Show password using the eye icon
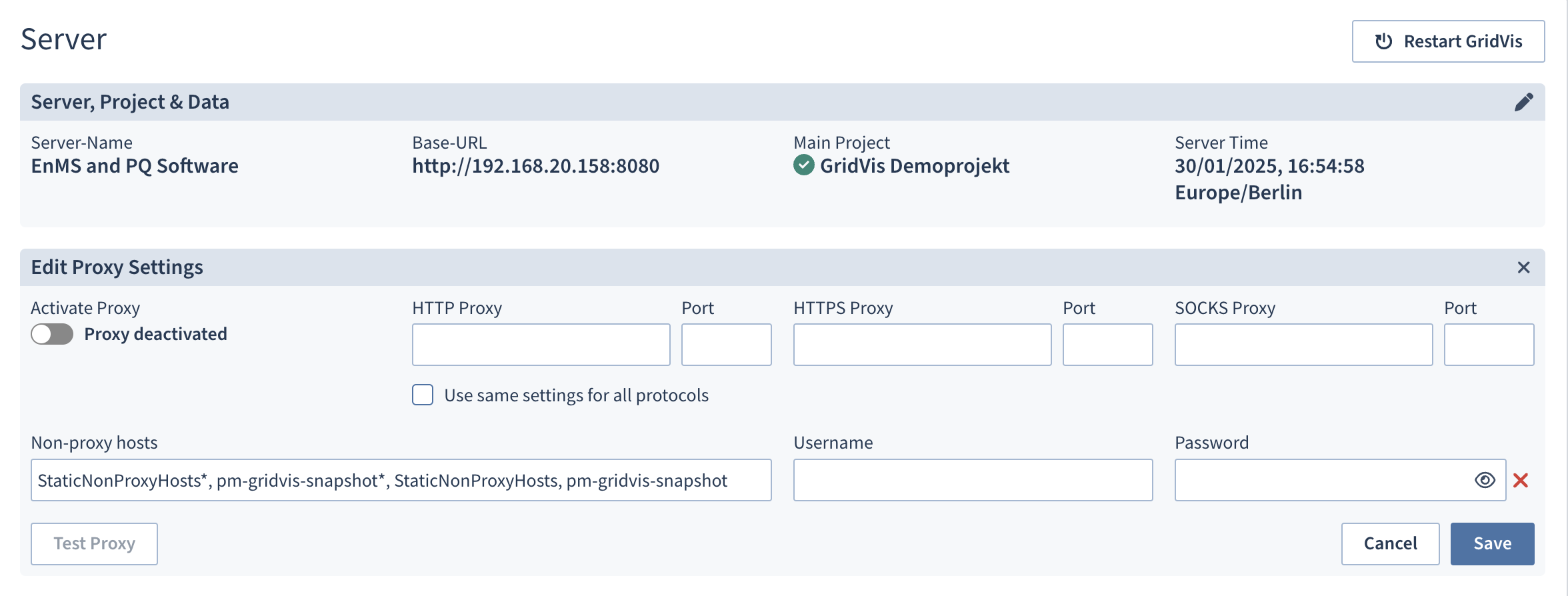1568x596 pixels. [x=1485, y=480]
